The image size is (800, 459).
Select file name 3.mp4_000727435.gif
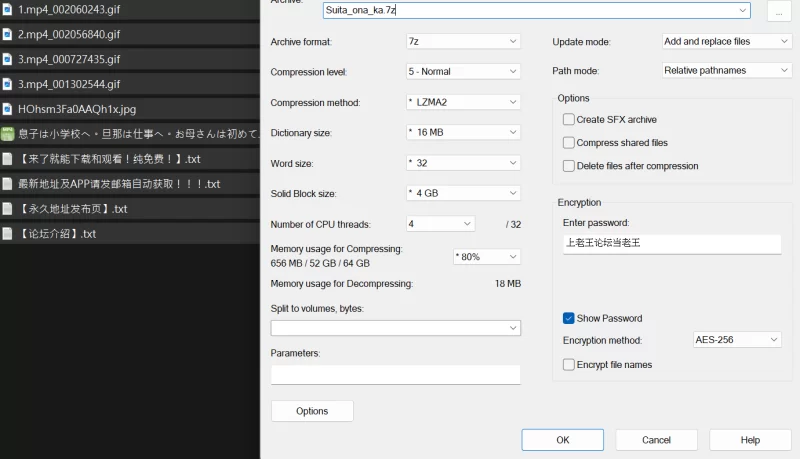tap(69, 59)
